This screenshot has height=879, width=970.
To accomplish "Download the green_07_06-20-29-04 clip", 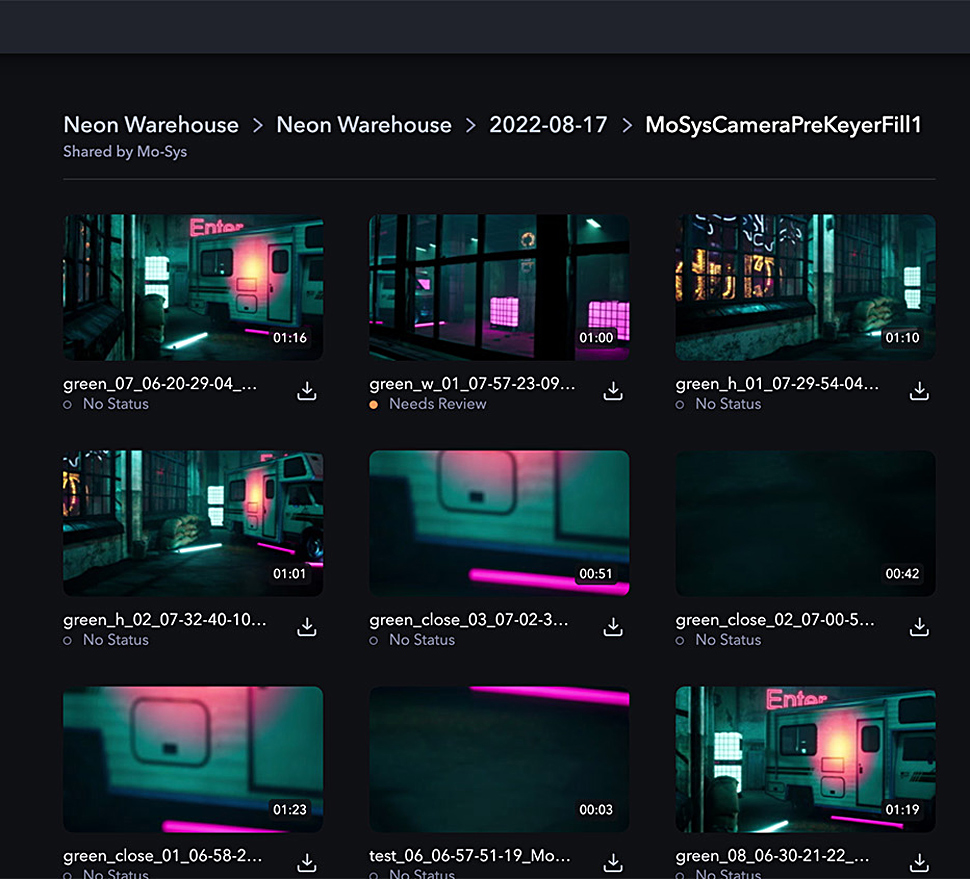I will (x=307, y=392).
